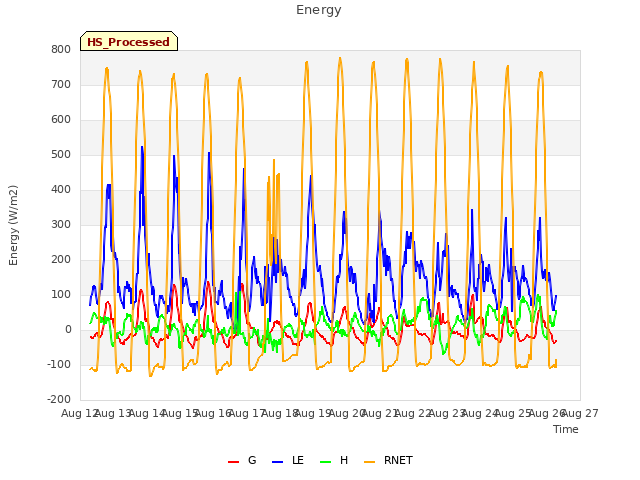Click the 400 y-axis tick label
The width and height of the screenshot is (640, 480).
tap(61, 190)
